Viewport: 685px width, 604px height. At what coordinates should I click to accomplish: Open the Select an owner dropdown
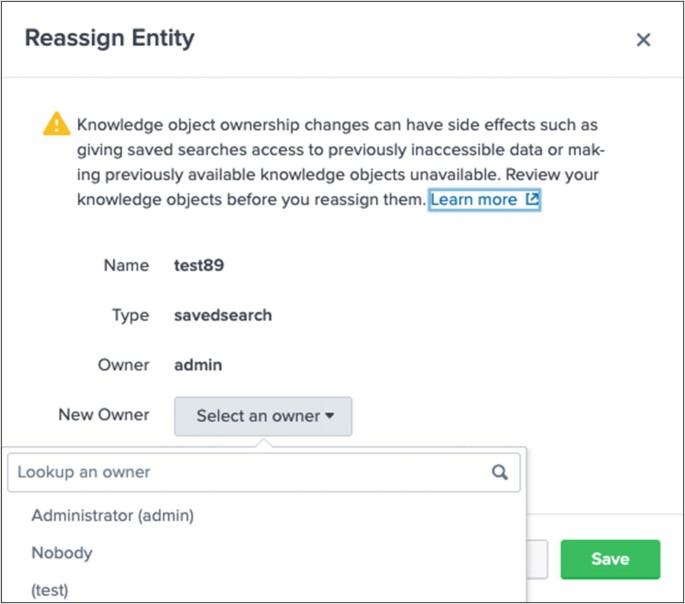[263, 416]
